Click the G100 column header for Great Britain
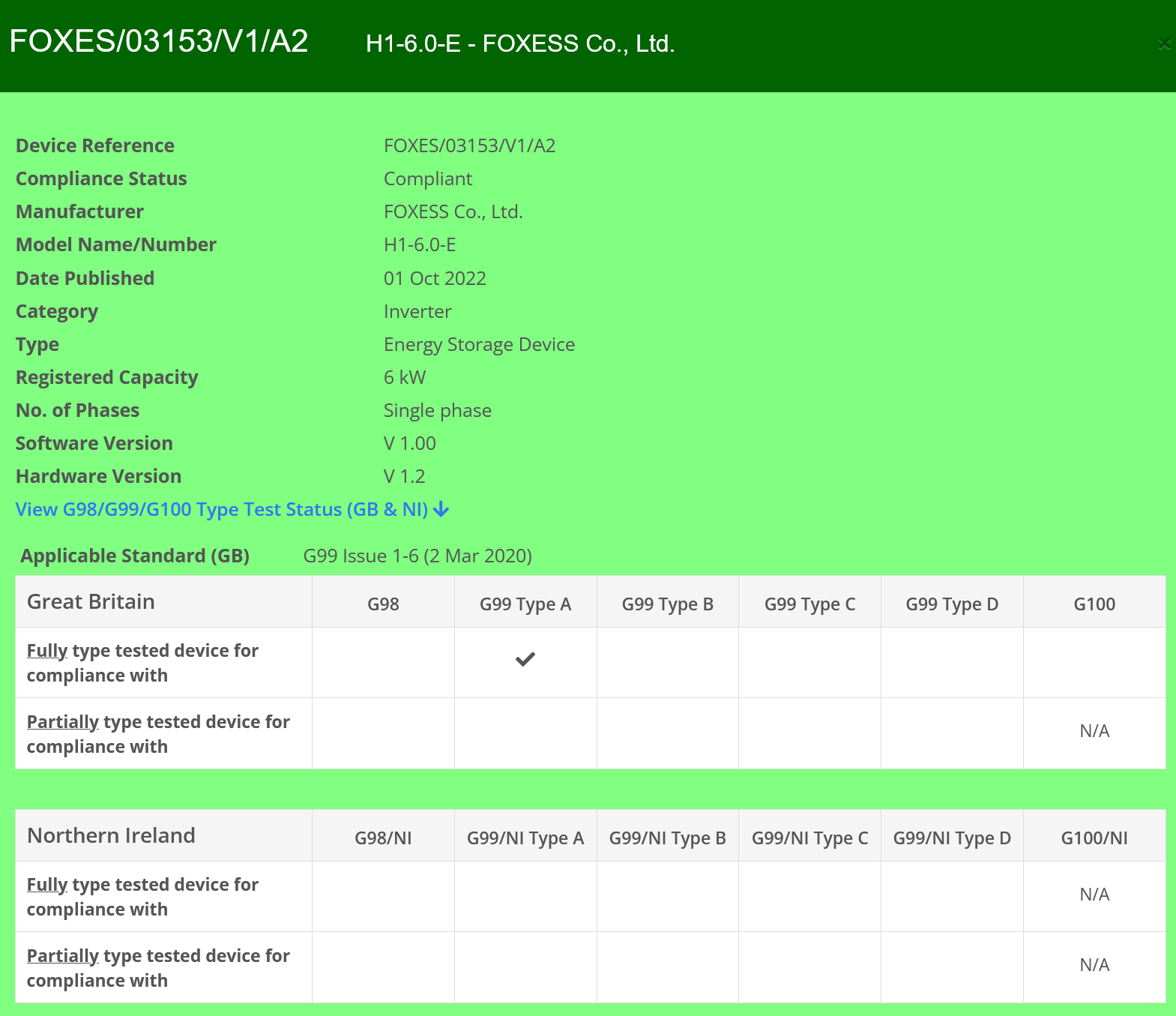Screen dimensions: 1176x1016 tap(1094, 604)
